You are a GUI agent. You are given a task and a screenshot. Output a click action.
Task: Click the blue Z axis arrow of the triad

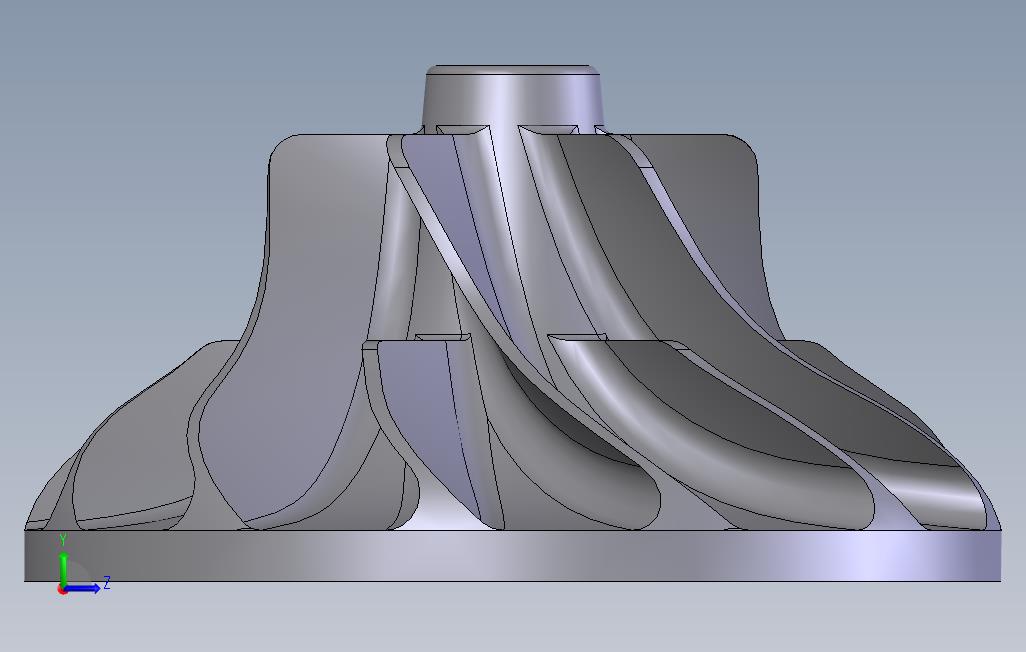click(x=82, y=589)
